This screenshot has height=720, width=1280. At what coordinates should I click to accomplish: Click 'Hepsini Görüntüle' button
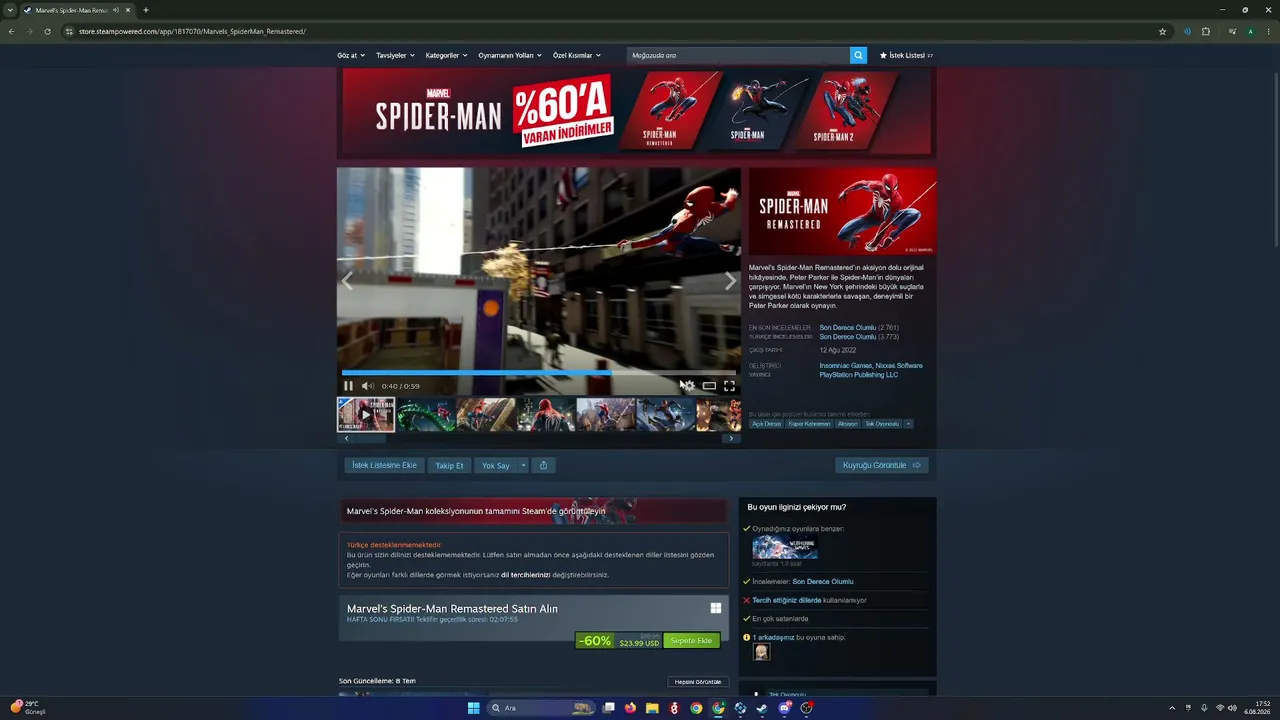tap(698, 682)
